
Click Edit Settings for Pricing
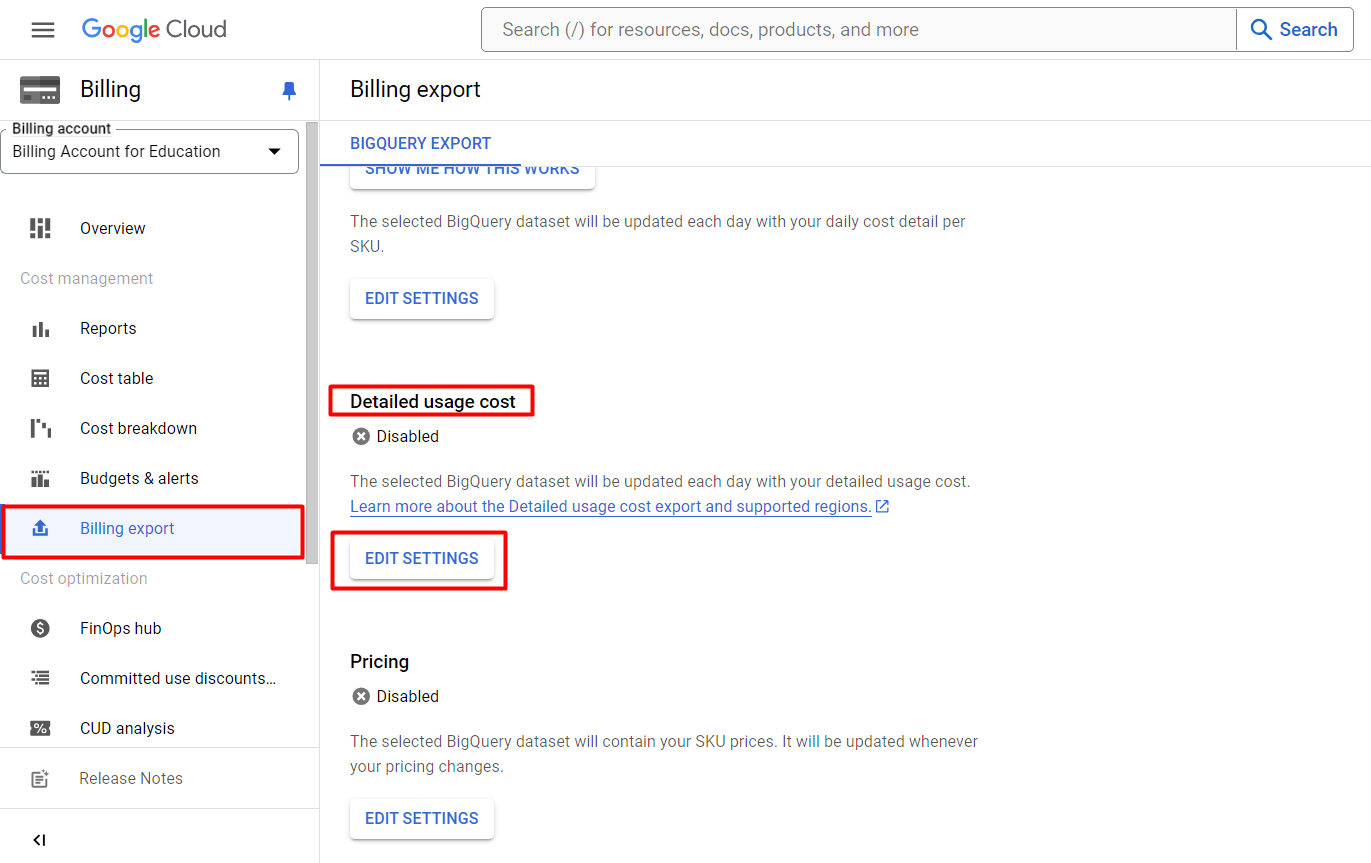(422, 818)
